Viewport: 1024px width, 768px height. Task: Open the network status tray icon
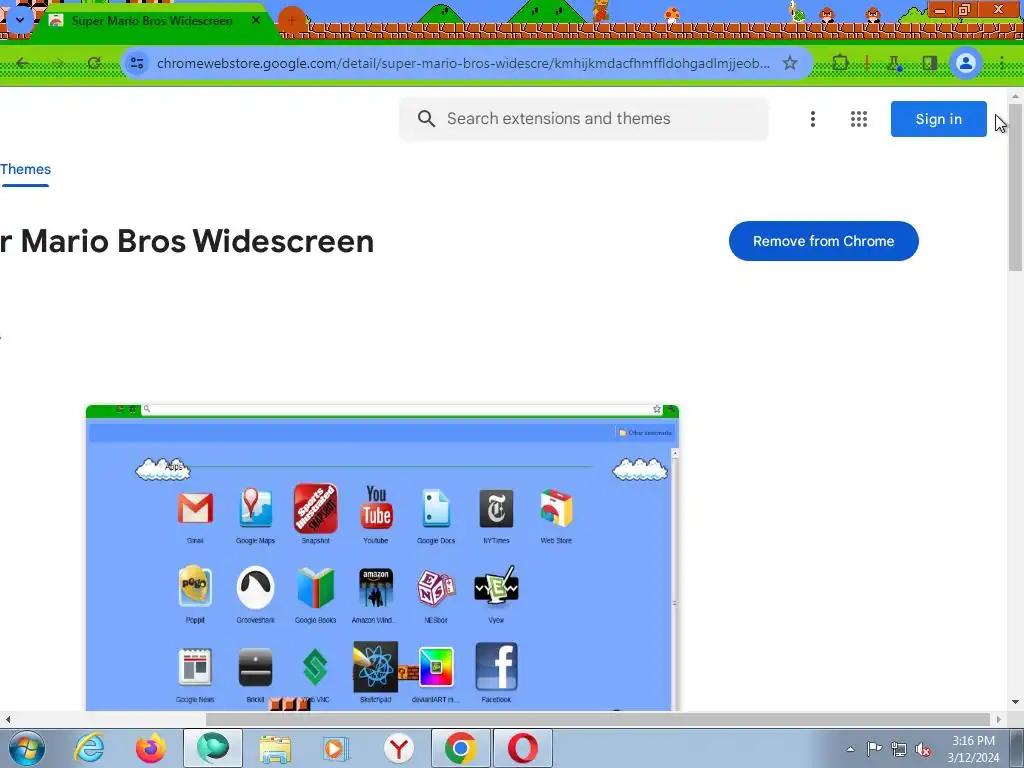click(899, 750)
